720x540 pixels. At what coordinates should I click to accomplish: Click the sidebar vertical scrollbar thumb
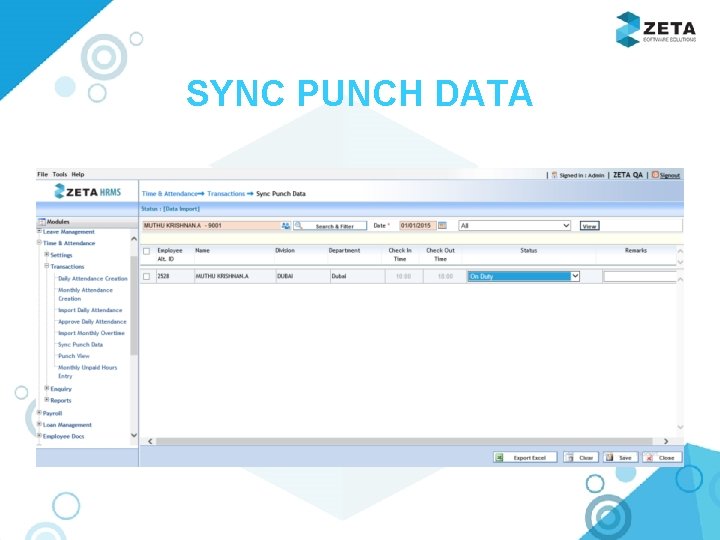(x=134, y=305)
